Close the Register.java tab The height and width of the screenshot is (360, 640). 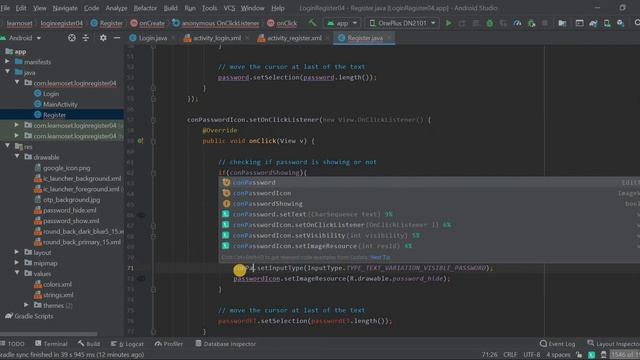(389, 38)
